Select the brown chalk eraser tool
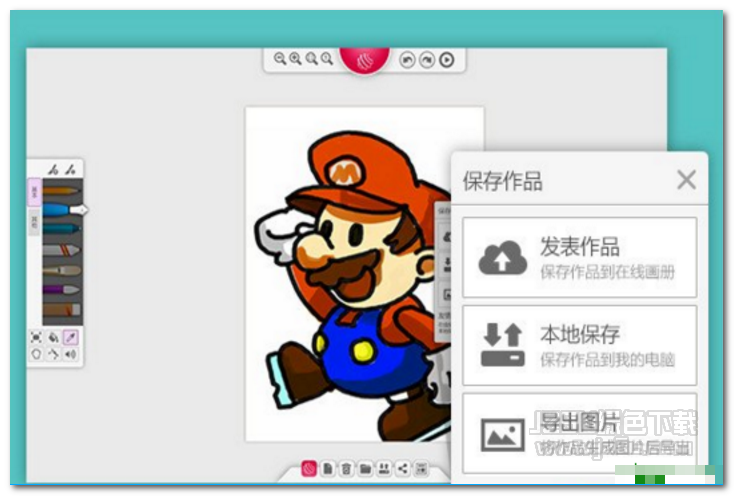 click(62, 310)
